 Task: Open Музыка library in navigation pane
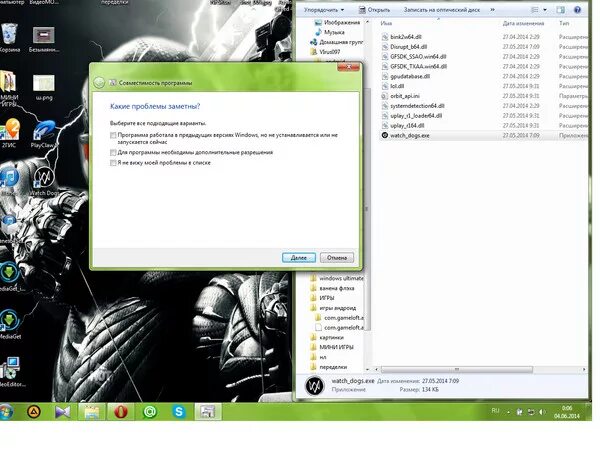tap(334, 33)
